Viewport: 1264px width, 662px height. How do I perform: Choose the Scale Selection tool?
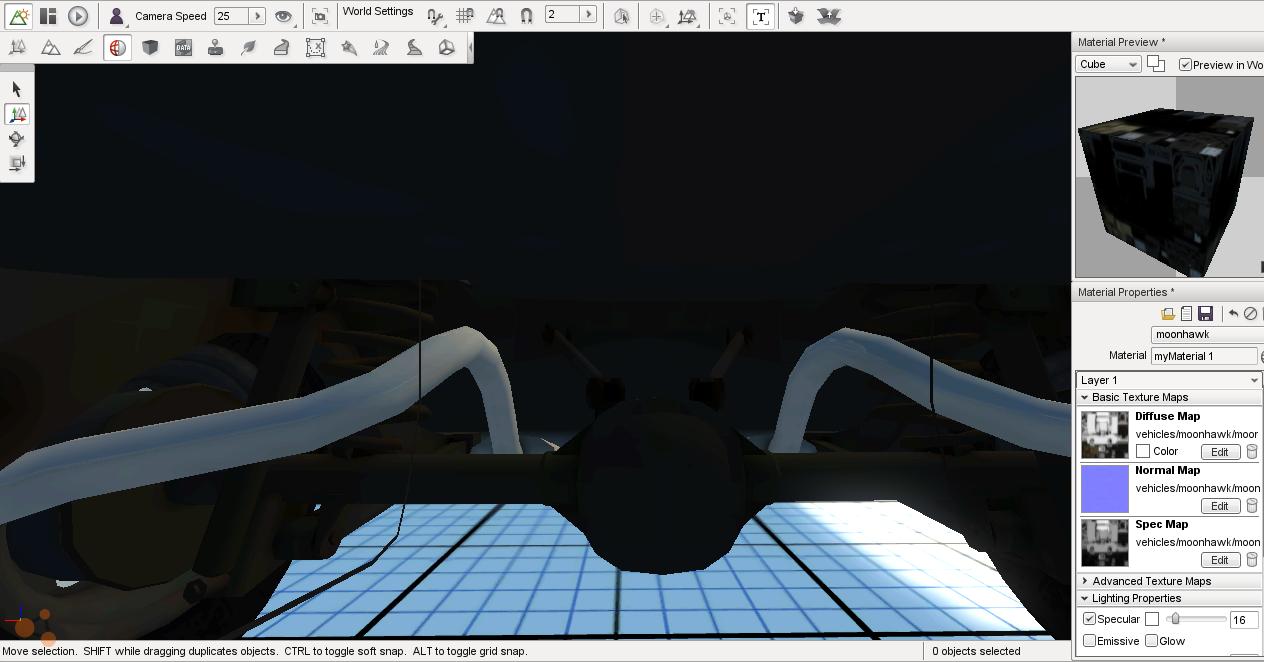point(17,163)
